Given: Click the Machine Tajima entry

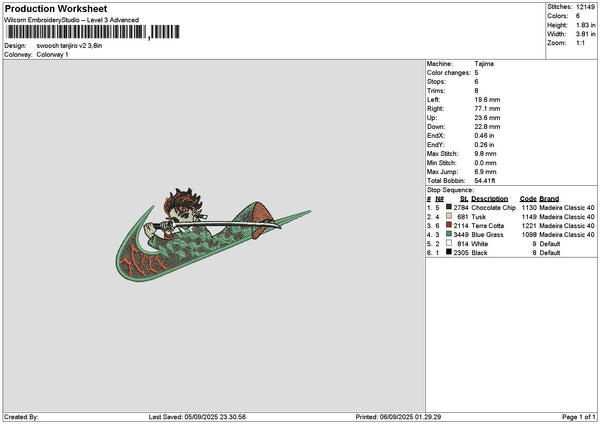Looking at the screenshot, I should (460, 64).
